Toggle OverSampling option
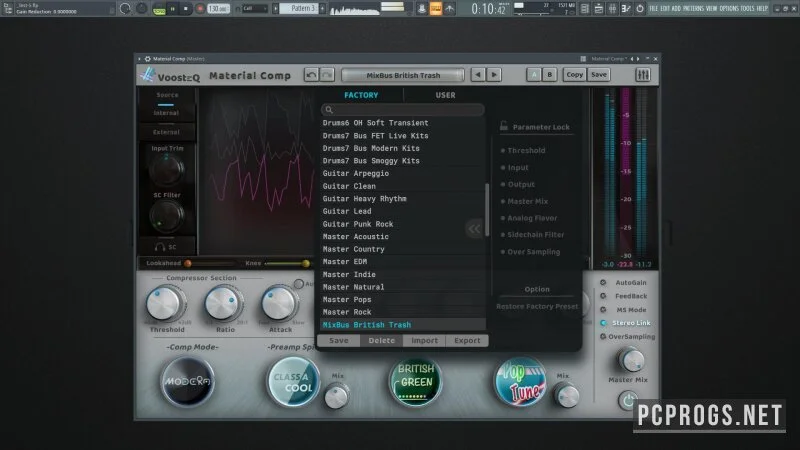 click(x=603, y=337)
